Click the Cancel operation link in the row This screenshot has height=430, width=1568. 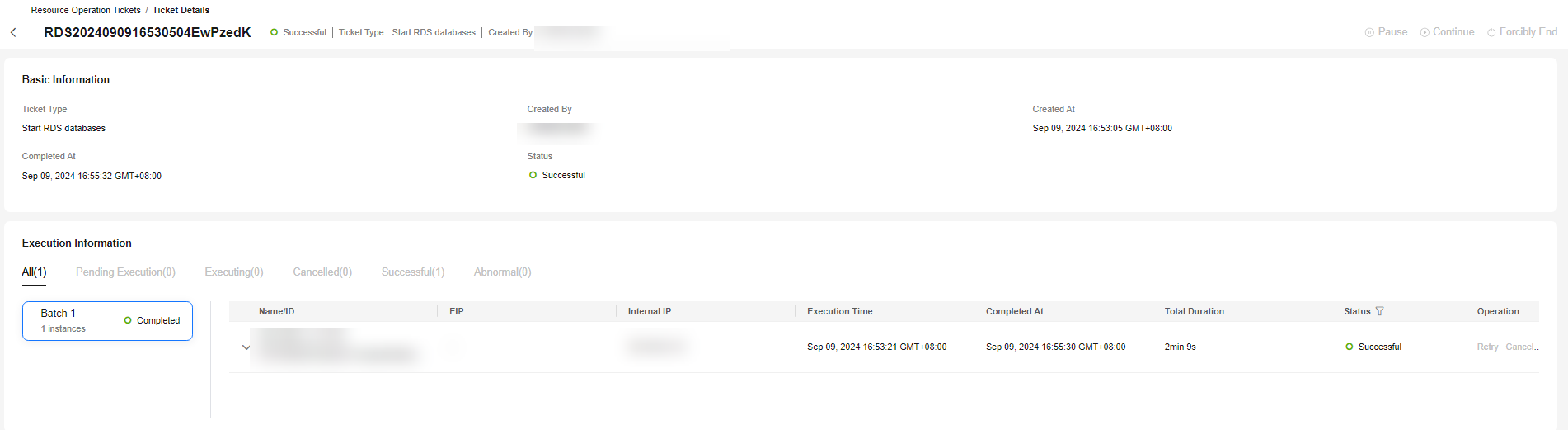click(1522, 347)
